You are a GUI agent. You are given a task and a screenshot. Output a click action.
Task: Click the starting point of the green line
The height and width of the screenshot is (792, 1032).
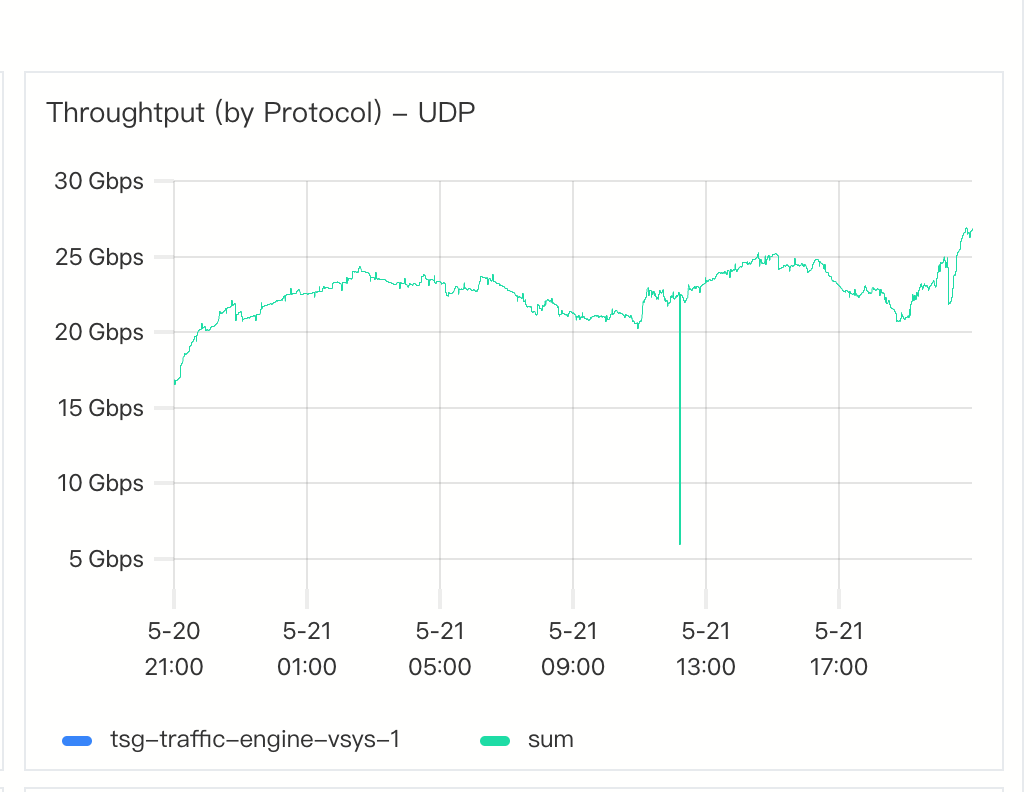(x=175, y=383)
